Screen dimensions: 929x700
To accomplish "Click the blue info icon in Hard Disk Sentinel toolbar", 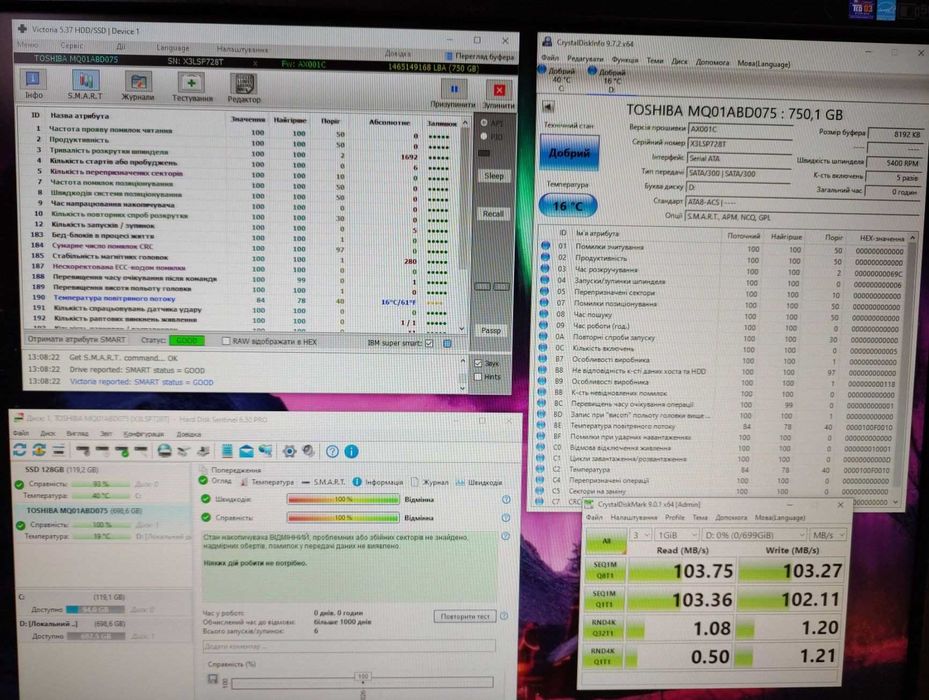I will [351, 452].
